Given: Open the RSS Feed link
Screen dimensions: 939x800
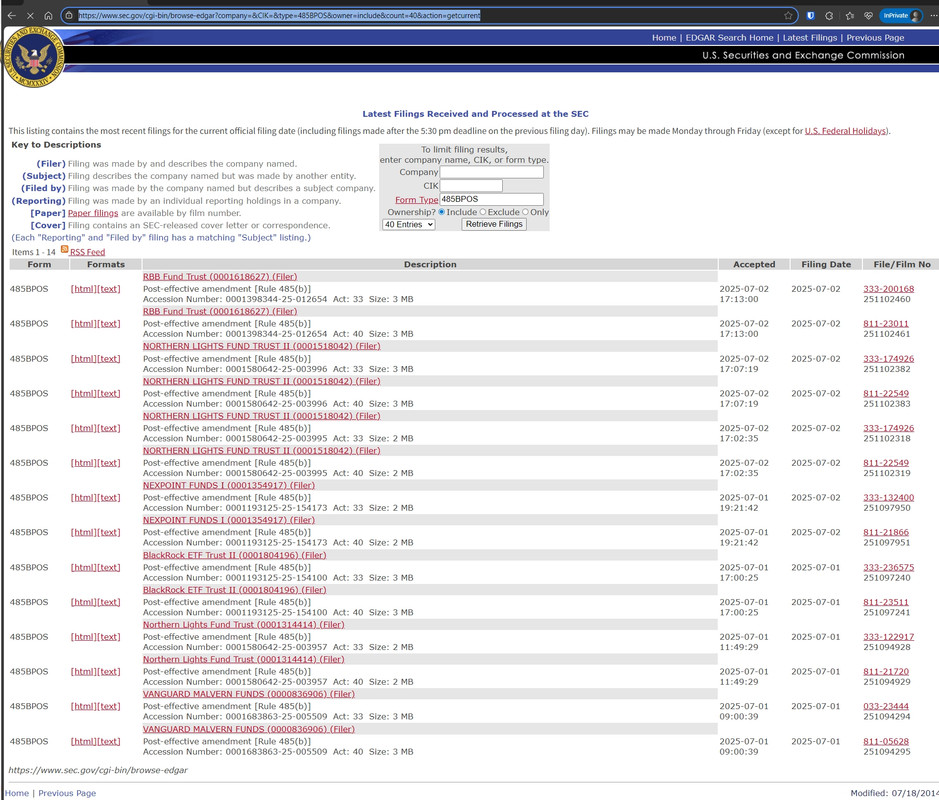Looking at the screenshot, I should click(x=87, y=252).
